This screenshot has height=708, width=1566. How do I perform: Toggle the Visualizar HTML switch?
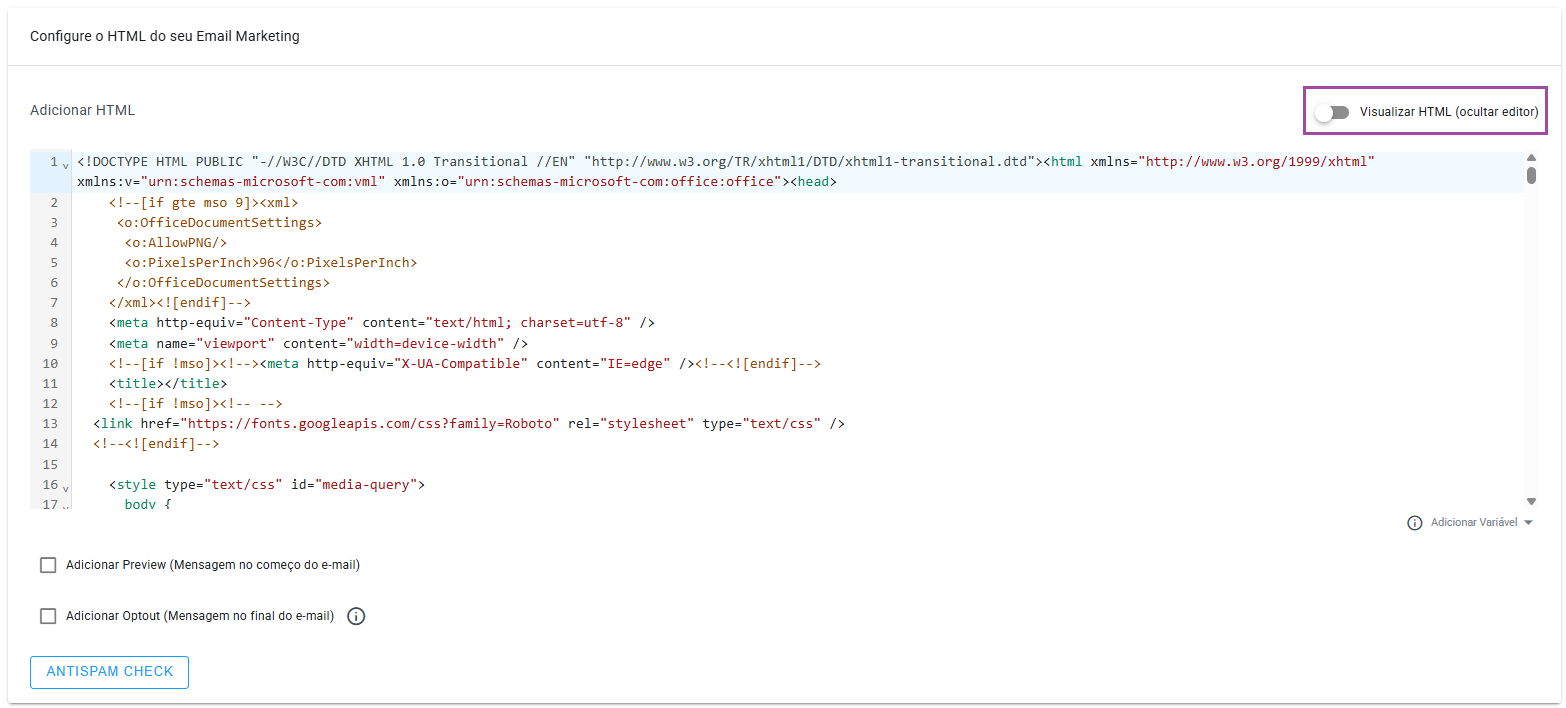click(x=1331, y=112)
